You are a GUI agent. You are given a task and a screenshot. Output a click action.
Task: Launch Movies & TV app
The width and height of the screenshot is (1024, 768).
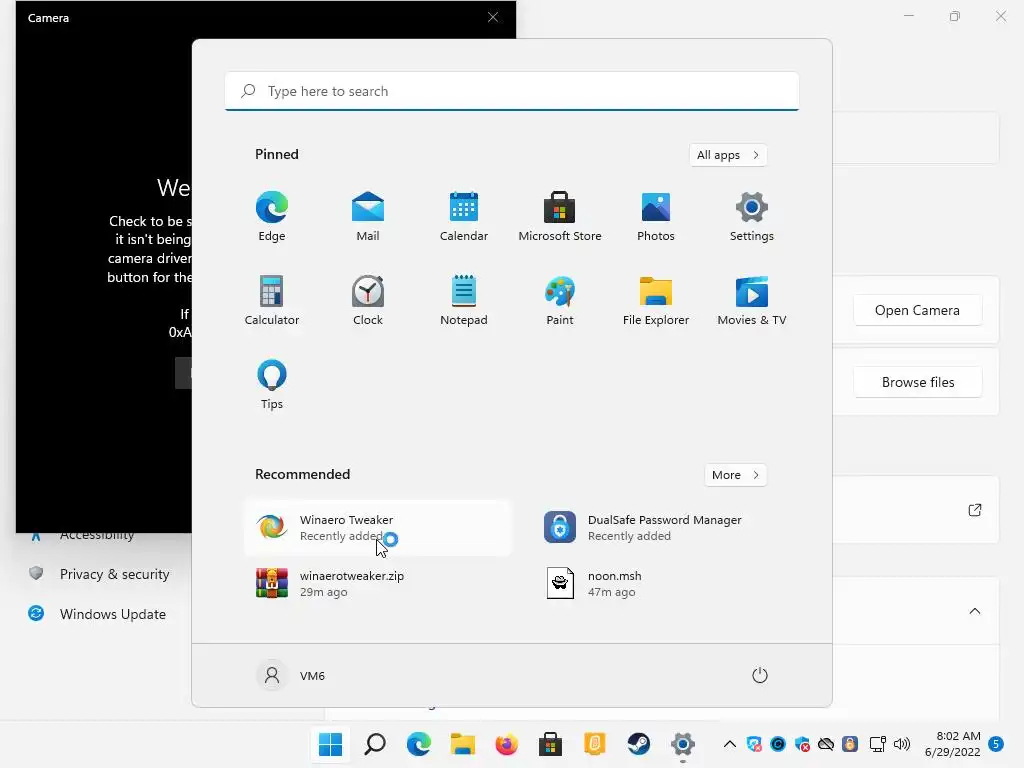coord(752,300)
